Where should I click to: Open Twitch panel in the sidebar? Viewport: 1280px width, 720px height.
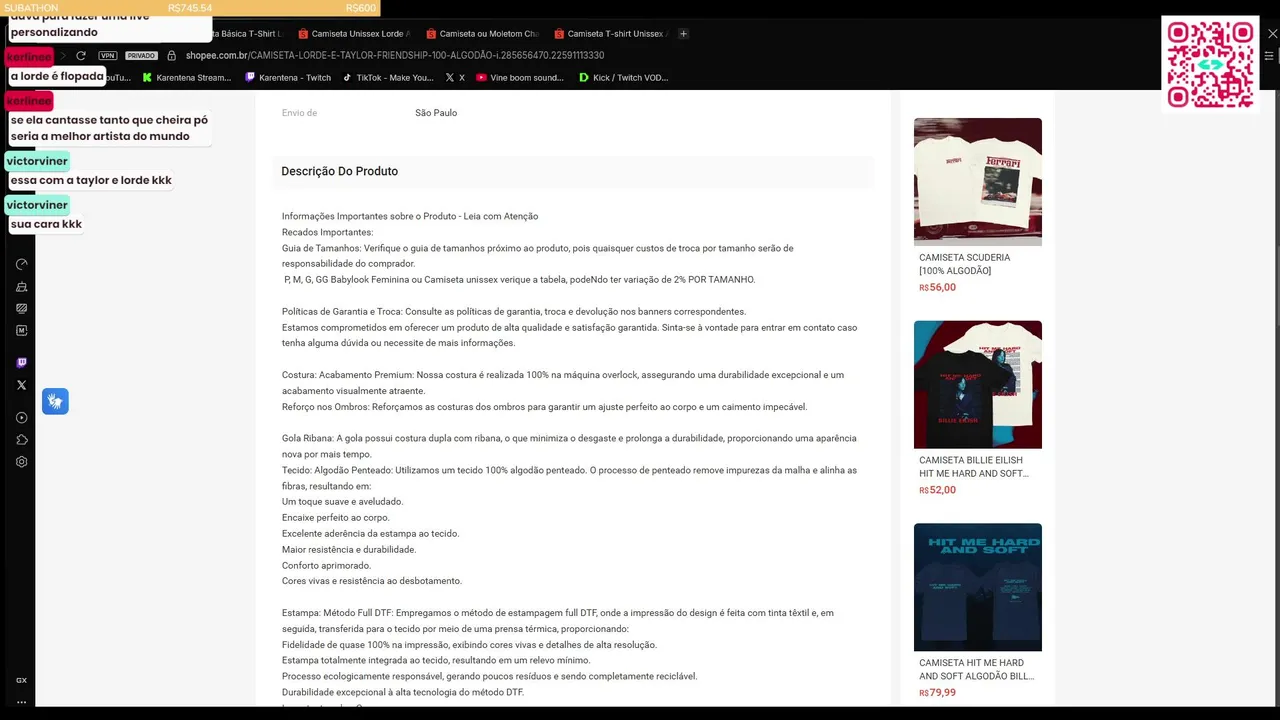pyautogui.click(x=22, y=363)
